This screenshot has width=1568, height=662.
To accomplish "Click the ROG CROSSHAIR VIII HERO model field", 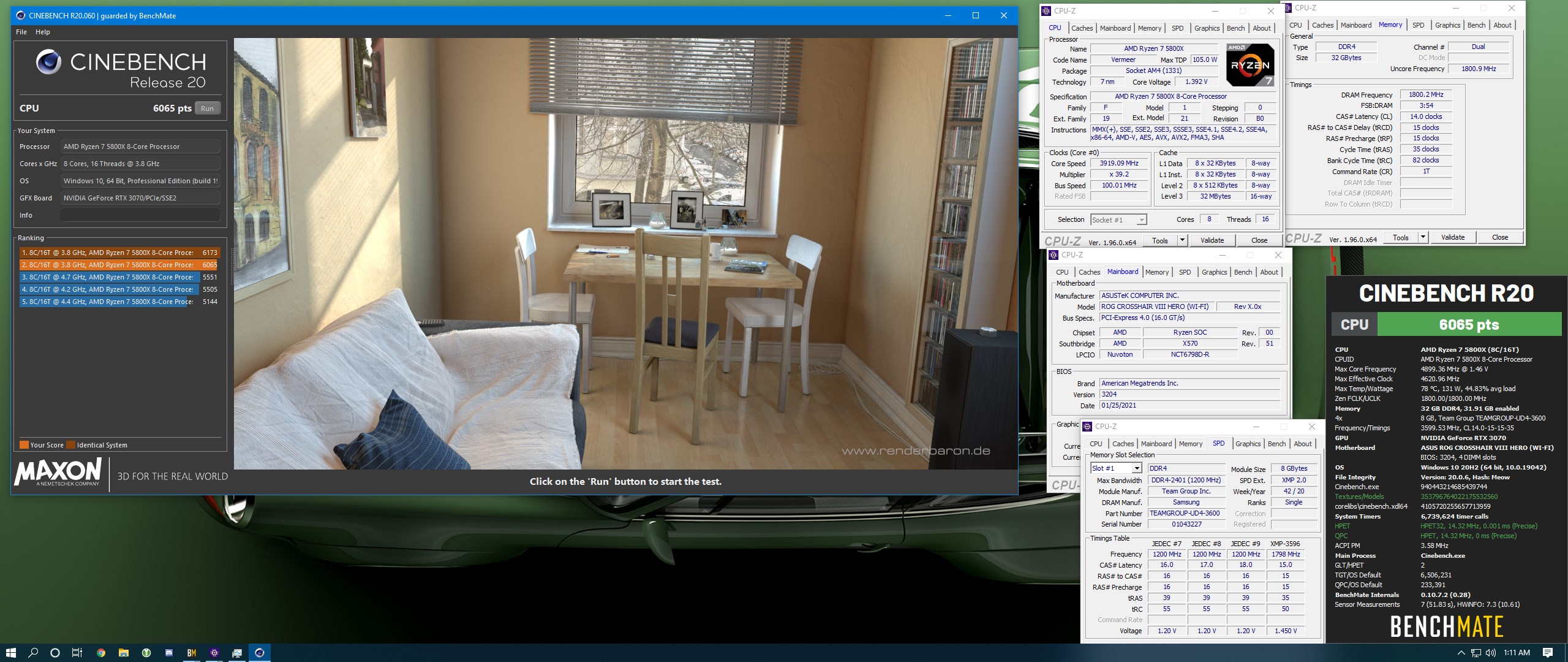I will point(1156,306).
